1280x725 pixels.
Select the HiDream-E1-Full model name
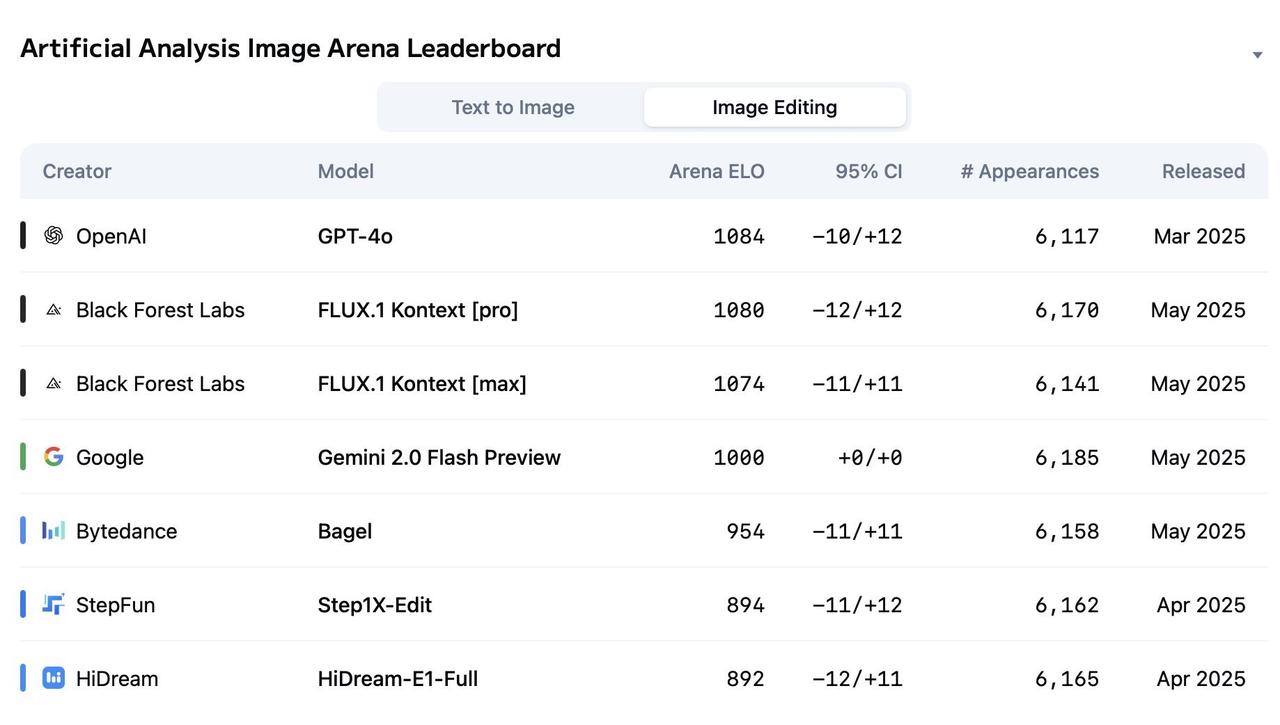pyautogui.click(x=398, y=679)
